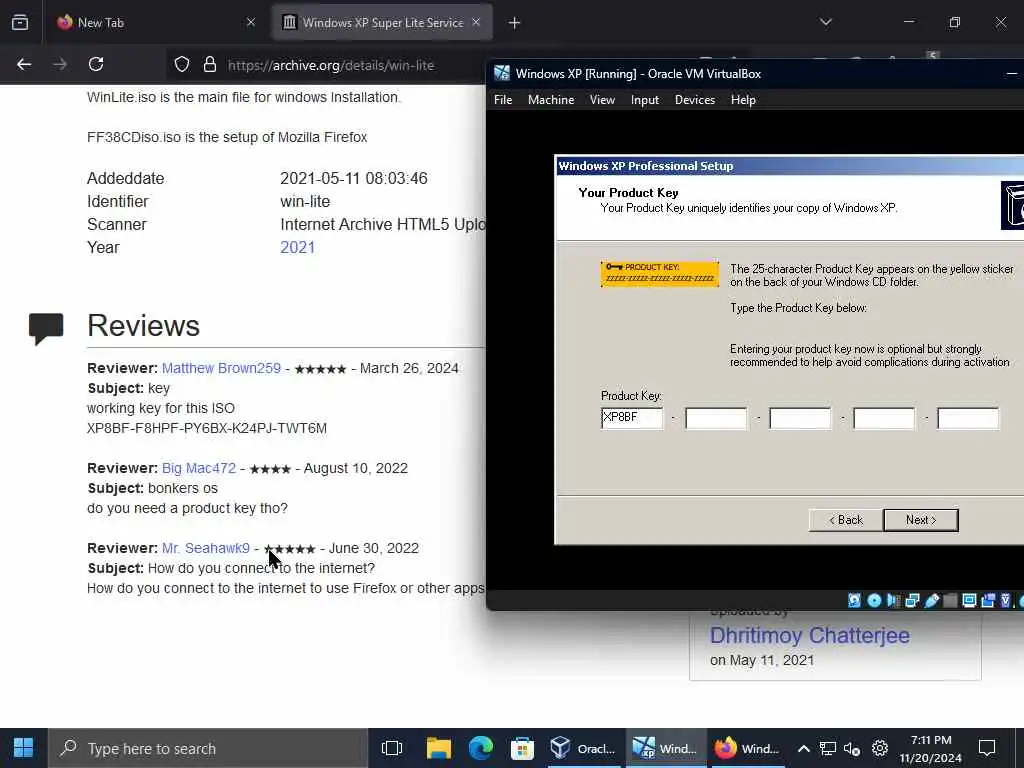The image size is (1024, 768).
Task: Click the padlock site security icon
Action: pos(210,64)
